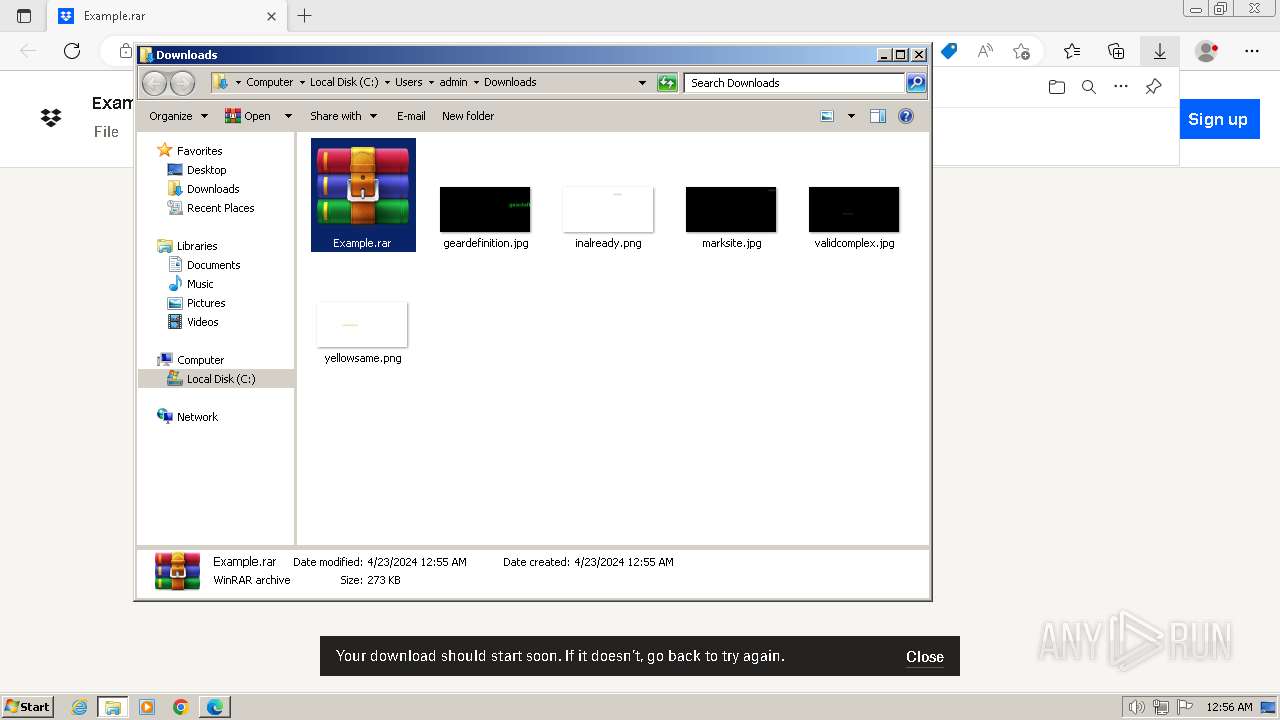Select the Example.rar archive file

(x=363, y=195)
